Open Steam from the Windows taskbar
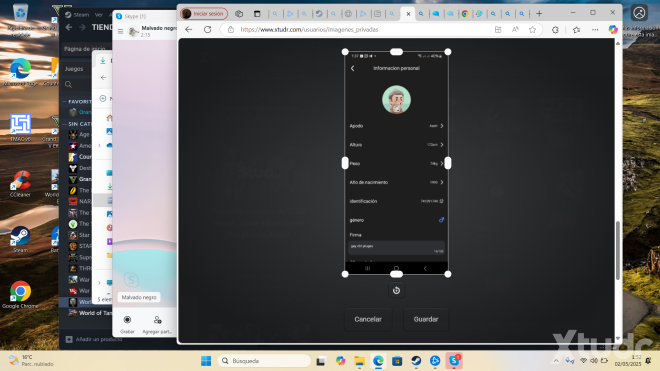The width and height of the screenshot is (660, 371). [416, 361]
